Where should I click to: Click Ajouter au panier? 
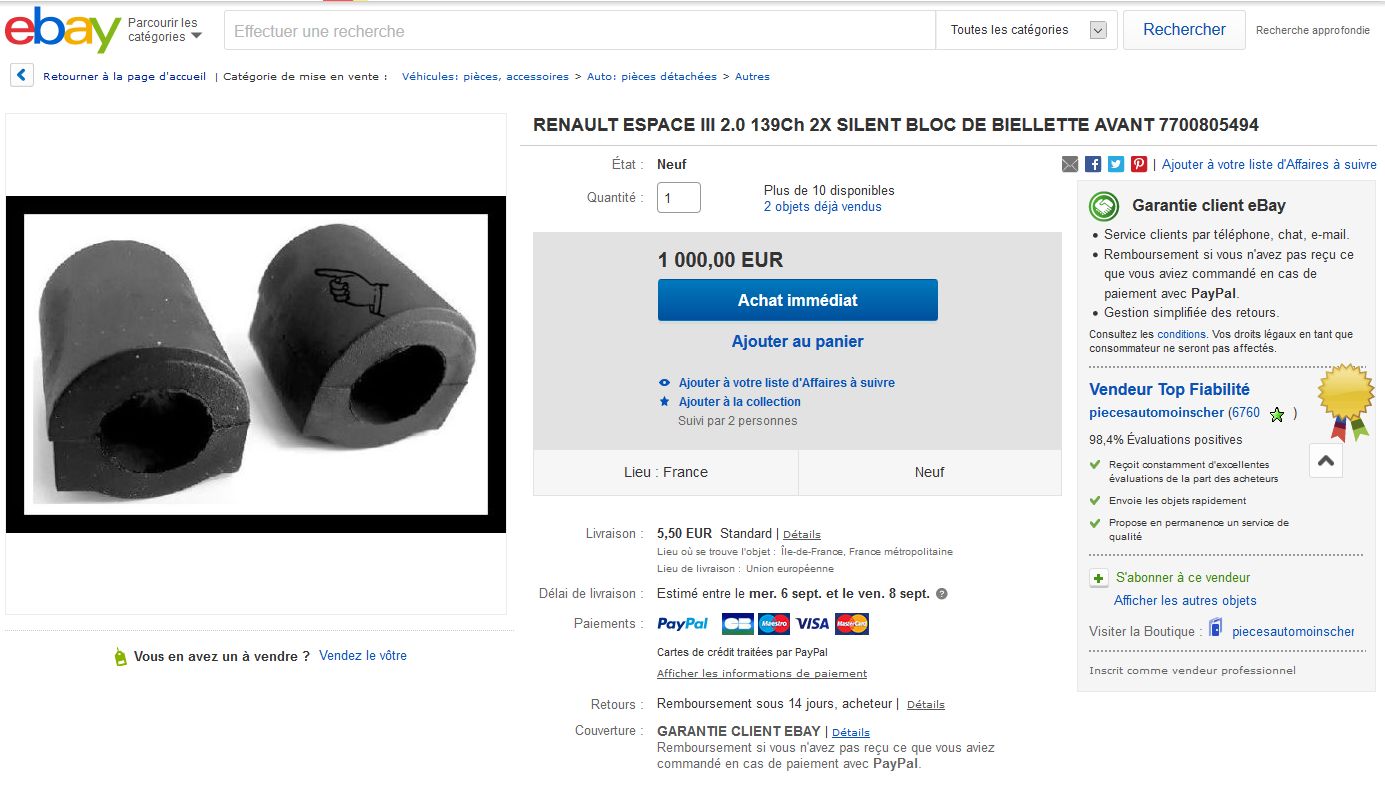797,342
